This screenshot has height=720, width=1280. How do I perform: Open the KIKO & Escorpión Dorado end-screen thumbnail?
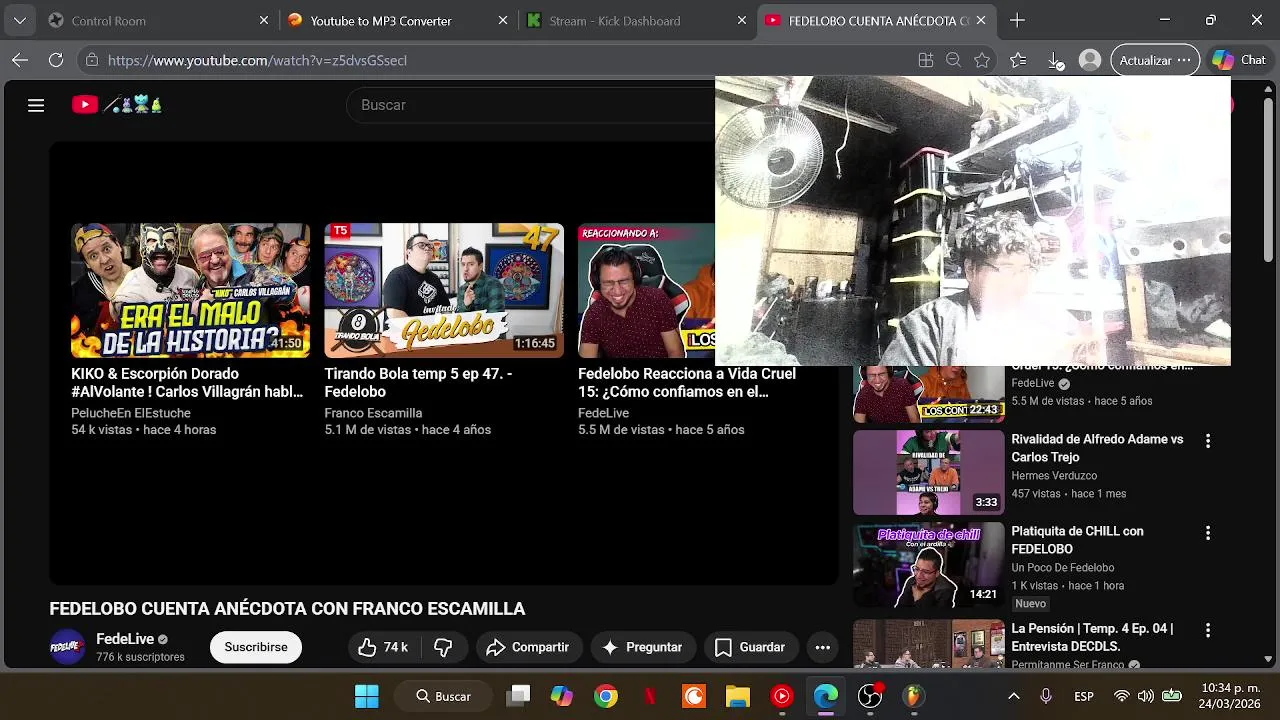190,290
